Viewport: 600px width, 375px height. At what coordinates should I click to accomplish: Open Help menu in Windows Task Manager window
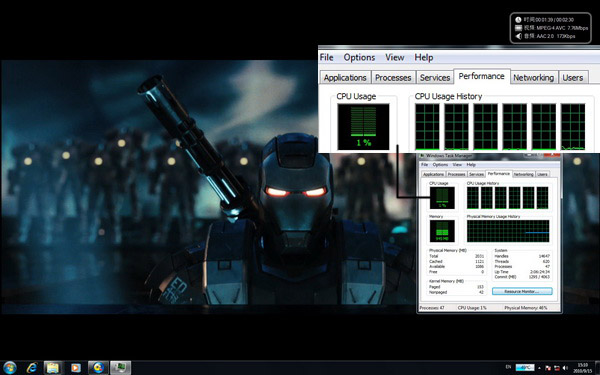point(471,165)
